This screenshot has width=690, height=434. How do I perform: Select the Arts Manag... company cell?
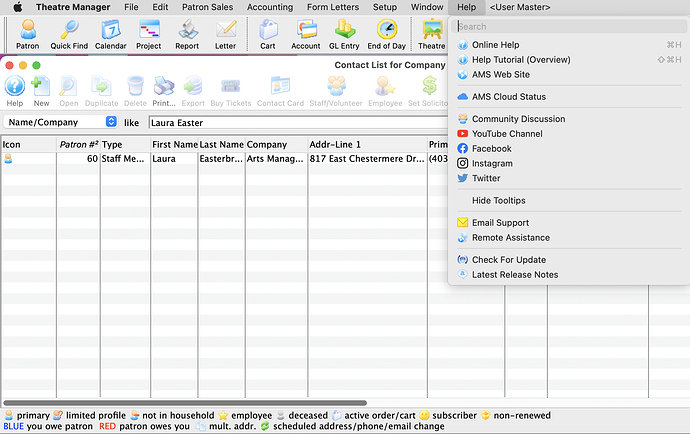click(276, 158)
